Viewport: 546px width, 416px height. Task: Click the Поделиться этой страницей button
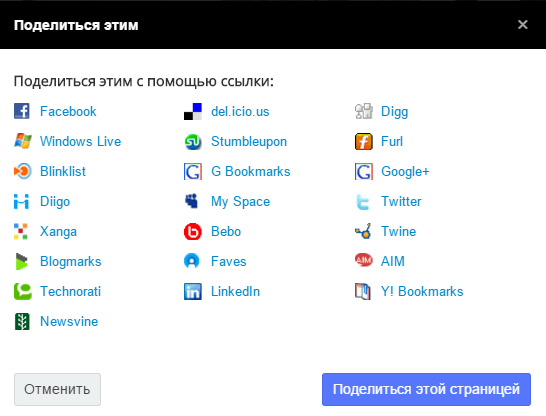426,389
